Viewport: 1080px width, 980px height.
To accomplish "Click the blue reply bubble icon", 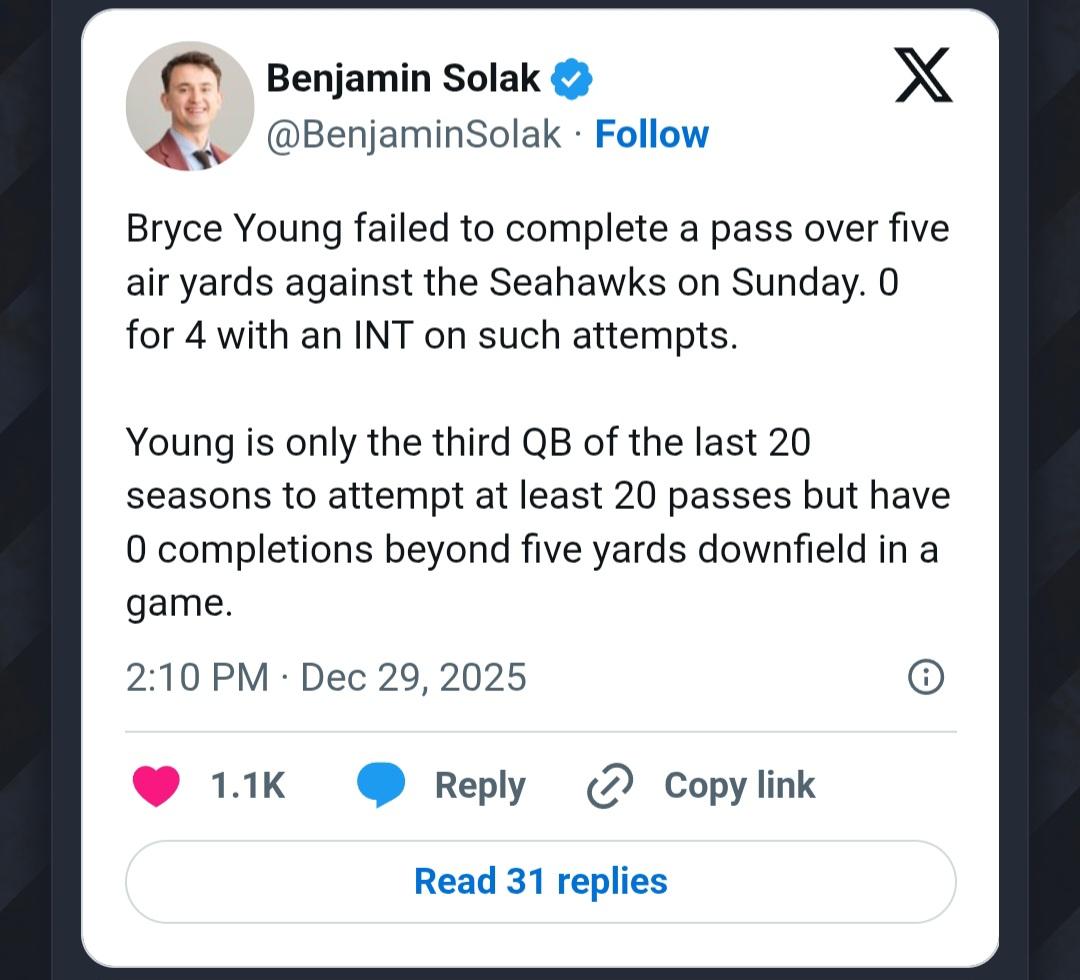I will (381, 785).
